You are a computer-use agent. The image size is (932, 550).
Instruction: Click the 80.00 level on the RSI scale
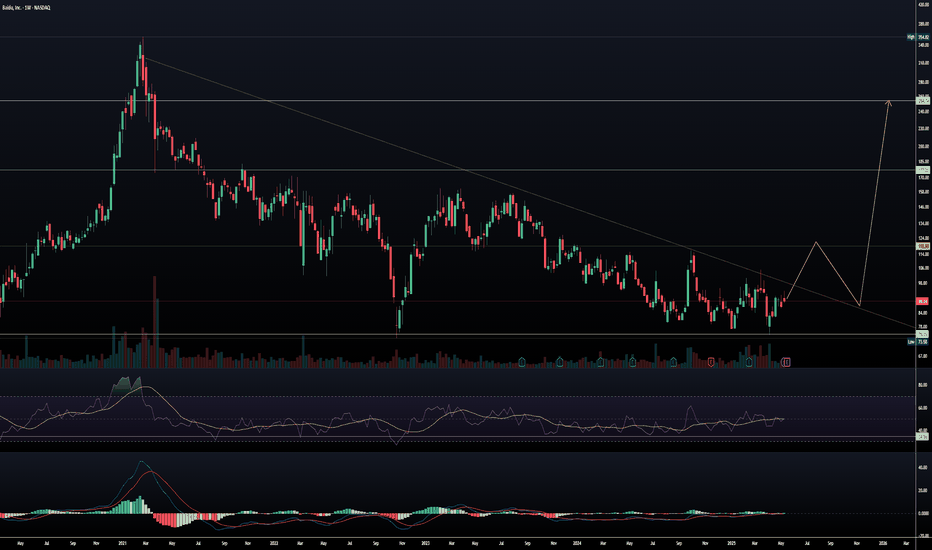(x=924, y=385)
